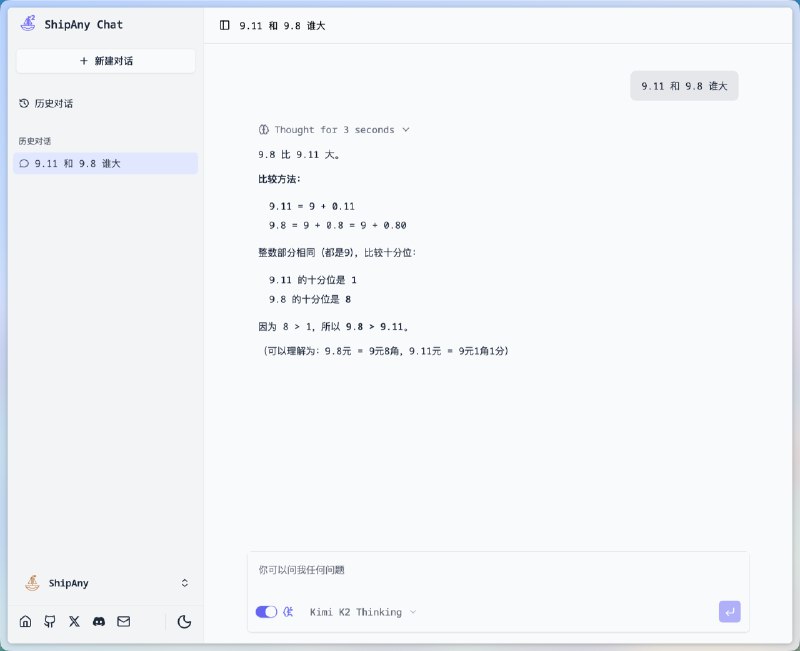
Task: Open the X (Twitter) icon
Action: (74, 621)
